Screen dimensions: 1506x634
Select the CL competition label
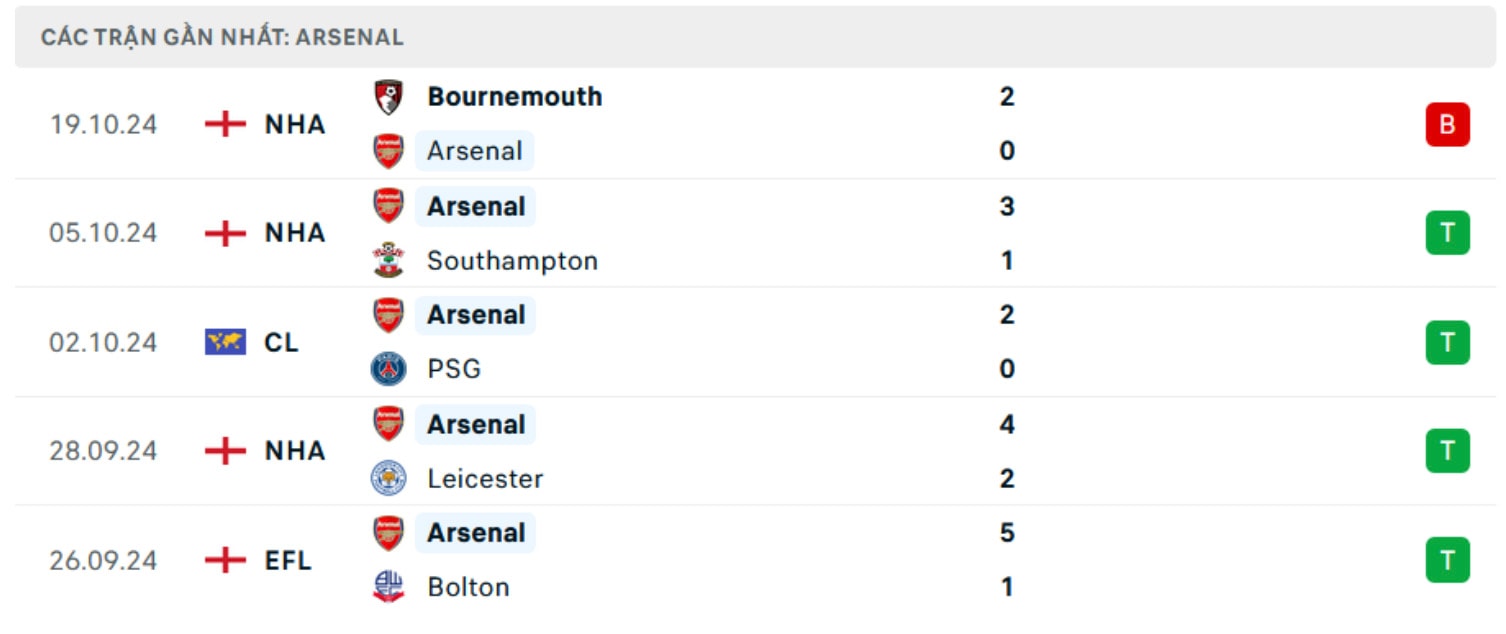coord(282,342)
